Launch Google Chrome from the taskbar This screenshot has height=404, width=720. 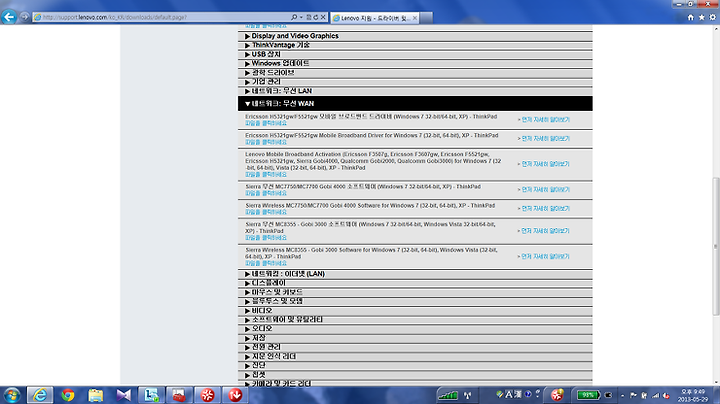pyautogui.click(x=68, y=395)
